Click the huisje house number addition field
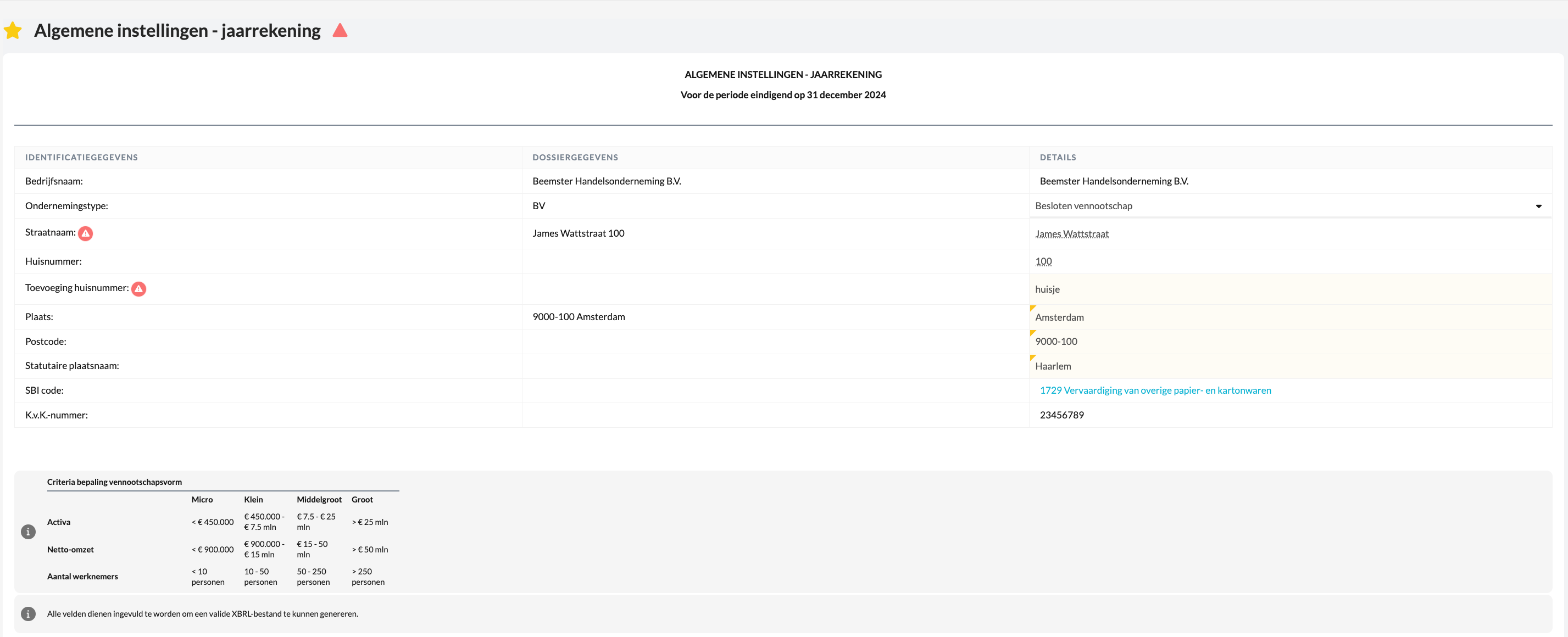This screenshot has width=1568, height=637. point(1048,289)
